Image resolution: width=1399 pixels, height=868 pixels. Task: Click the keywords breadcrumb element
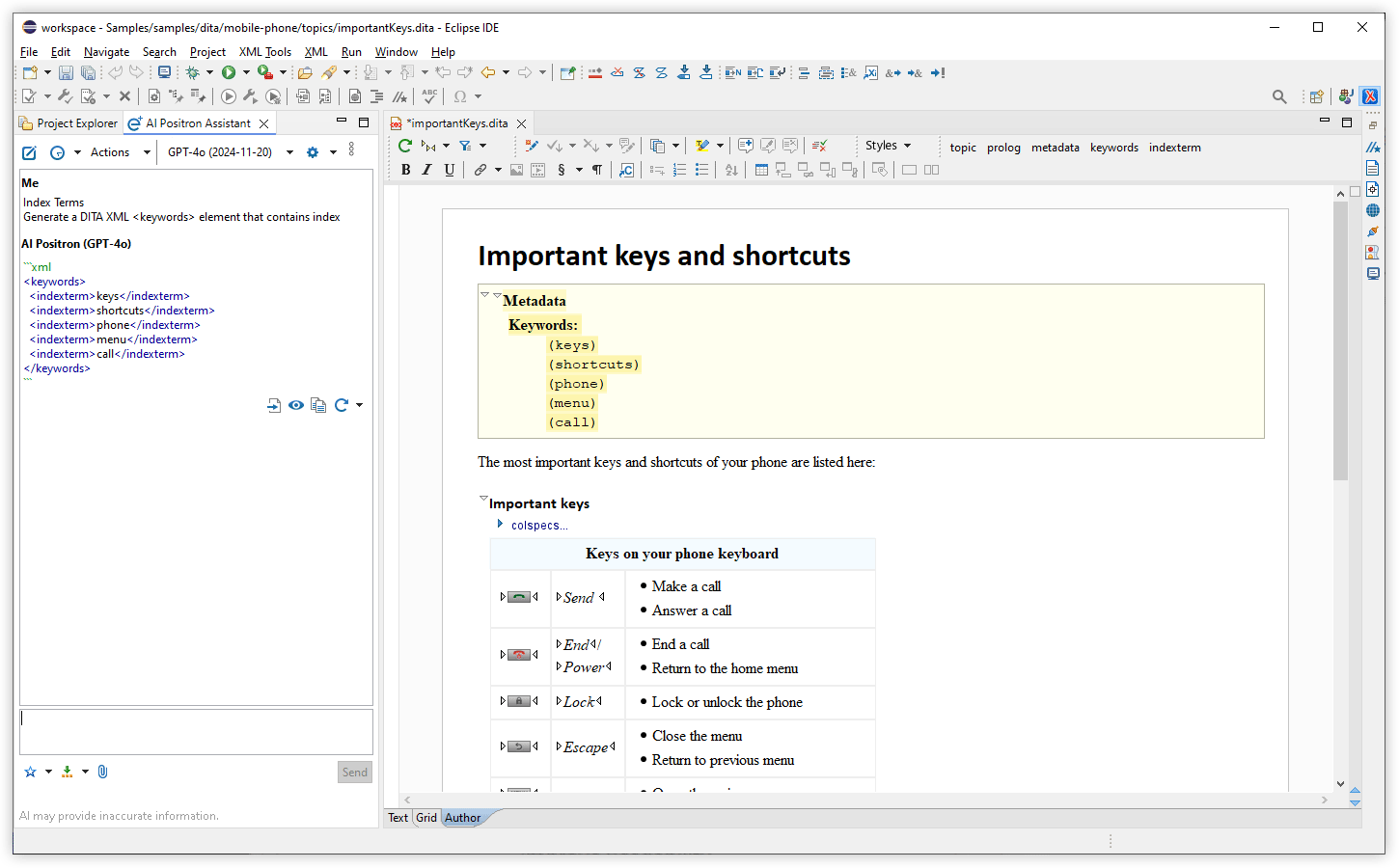click(1114, 148)
